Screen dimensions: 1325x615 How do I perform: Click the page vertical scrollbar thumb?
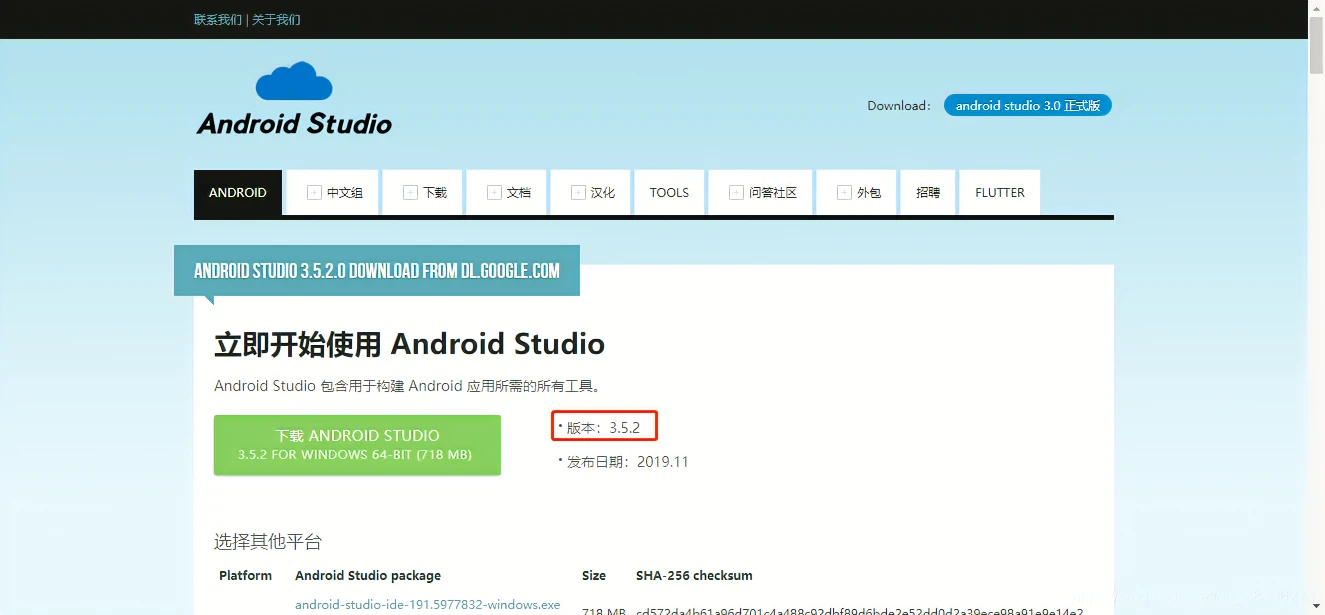(1316, 47)
